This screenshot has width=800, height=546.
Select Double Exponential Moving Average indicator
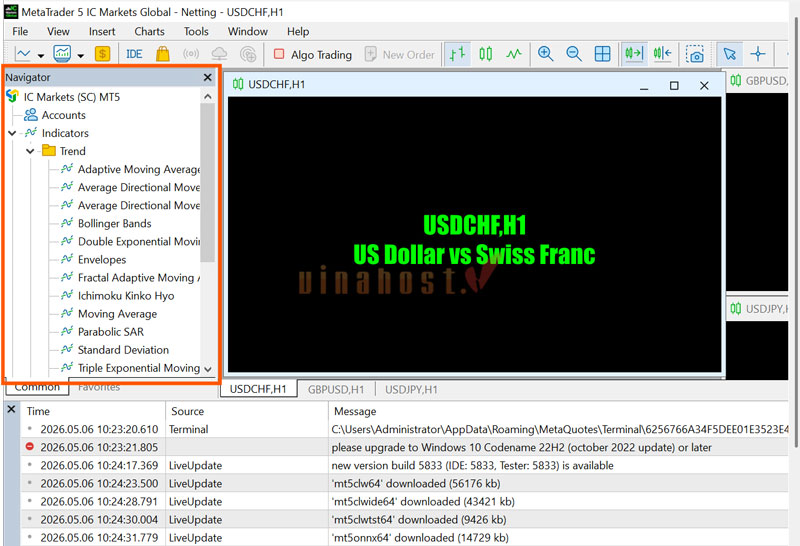point(138,241)
